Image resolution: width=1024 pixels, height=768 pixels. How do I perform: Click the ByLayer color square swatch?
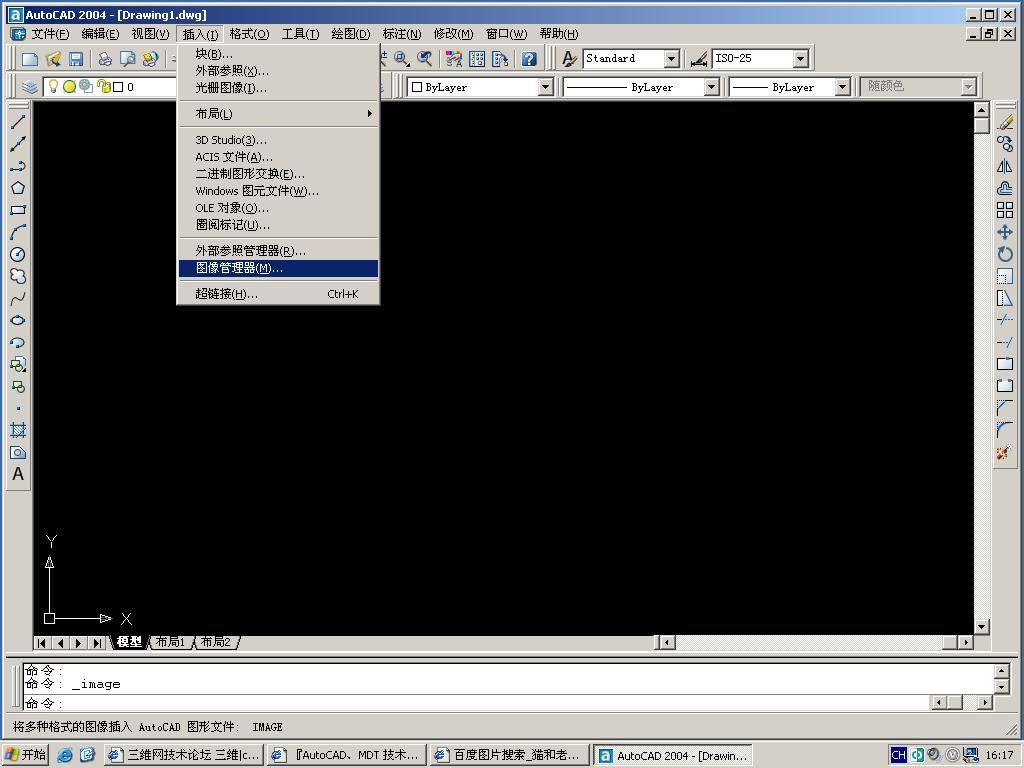417,87
